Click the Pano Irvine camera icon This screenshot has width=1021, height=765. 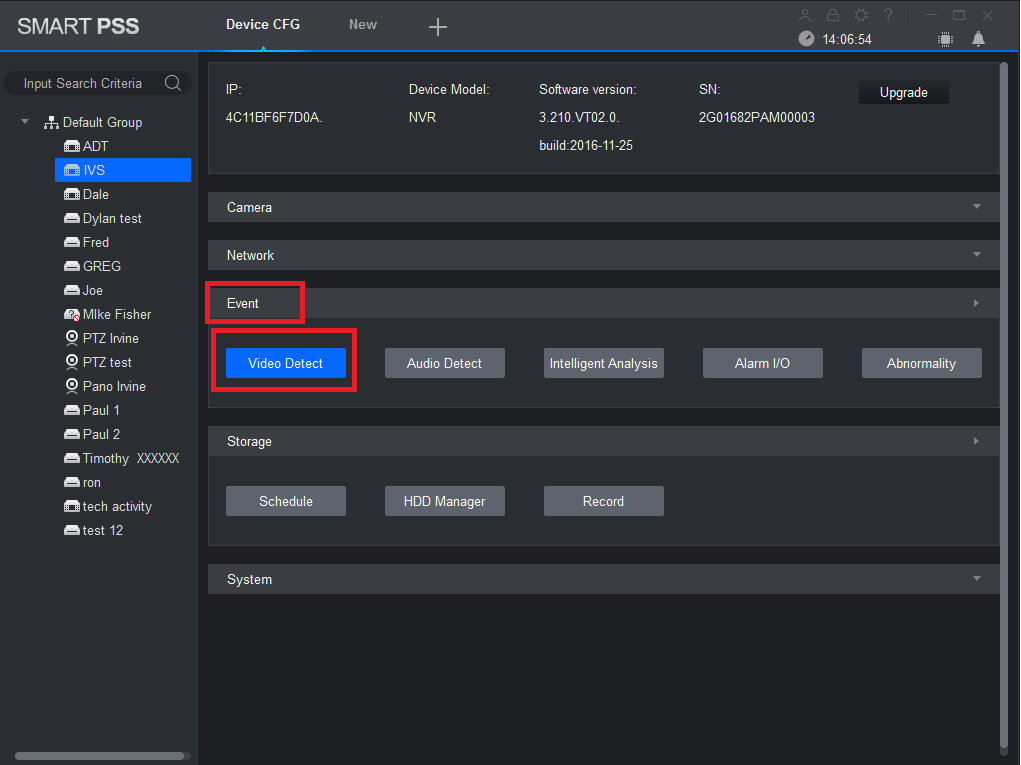[x=72, y=386]
